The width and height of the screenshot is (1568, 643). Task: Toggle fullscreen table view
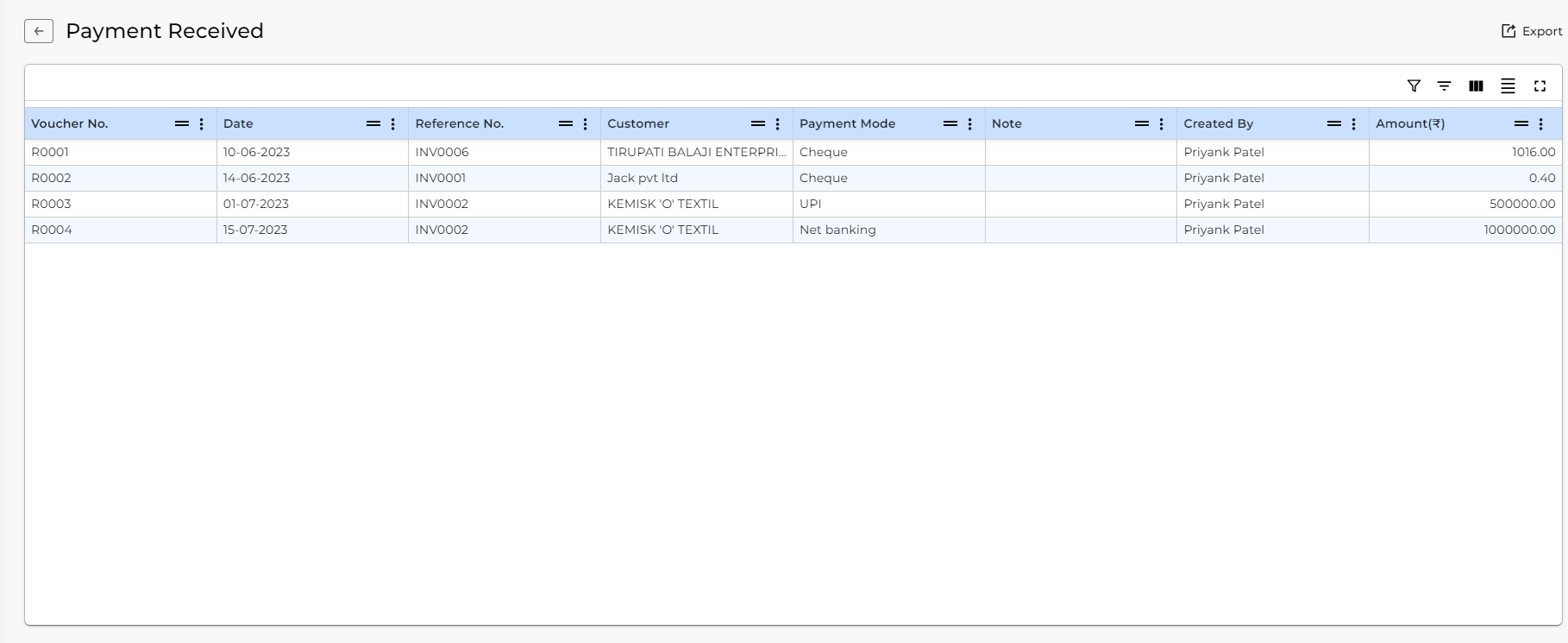[1540, 85]
